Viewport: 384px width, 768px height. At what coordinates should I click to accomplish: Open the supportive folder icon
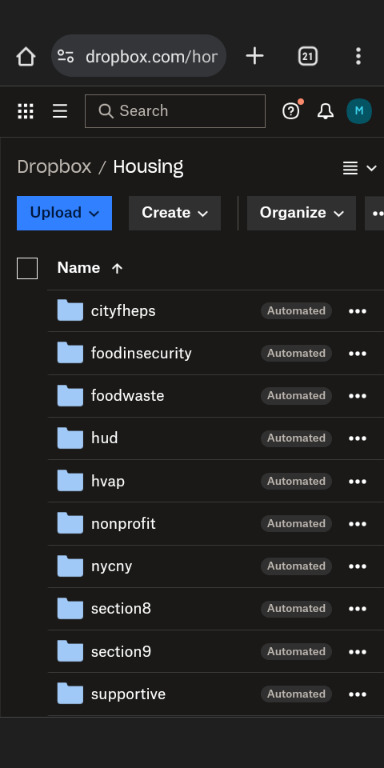point(70,694)
